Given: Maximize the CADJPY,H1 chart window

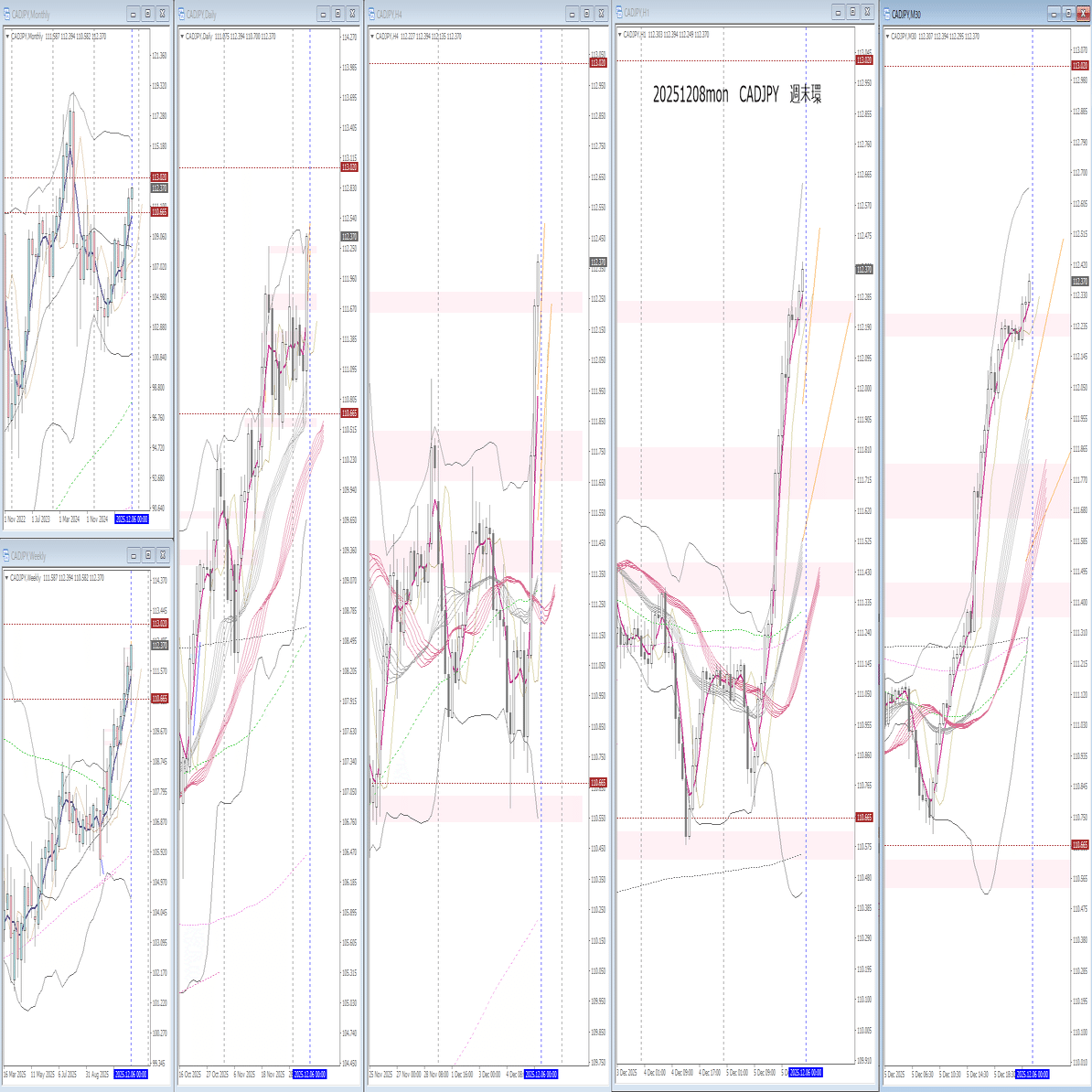Looking at the screenshot, I should (853, 12).
